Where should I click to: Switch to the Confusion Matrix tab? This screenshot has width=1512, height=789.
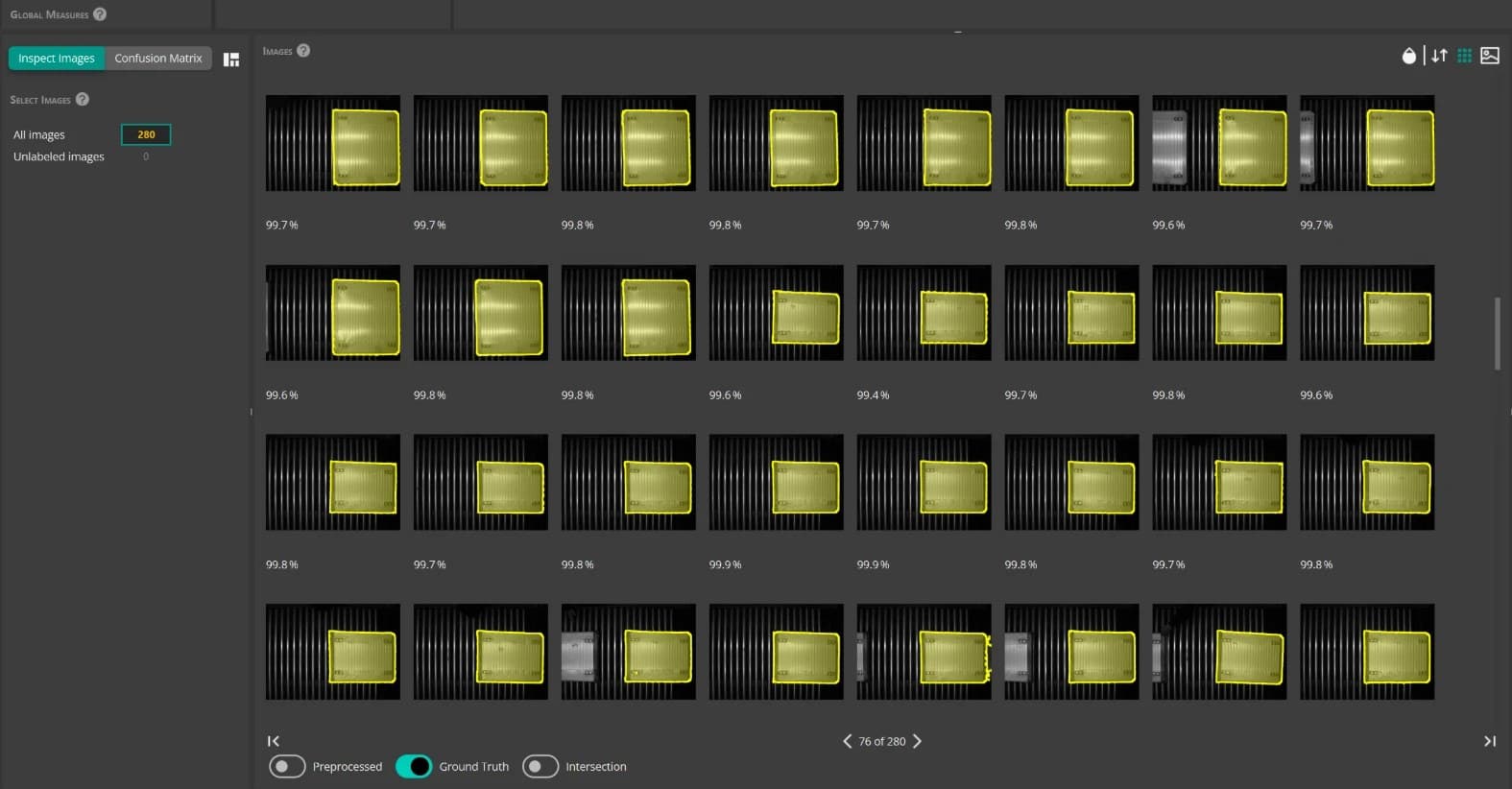point(158,59)
